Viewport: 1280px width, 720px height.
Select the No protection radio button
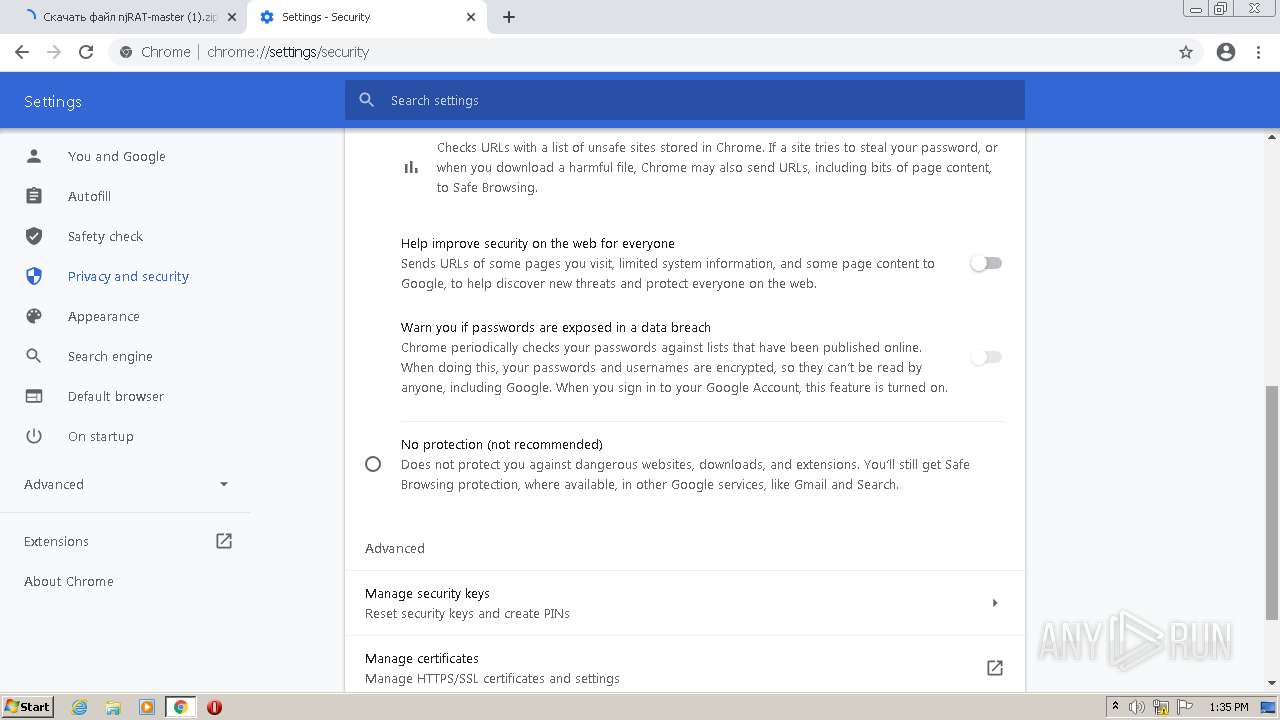(x=373, y=464)
